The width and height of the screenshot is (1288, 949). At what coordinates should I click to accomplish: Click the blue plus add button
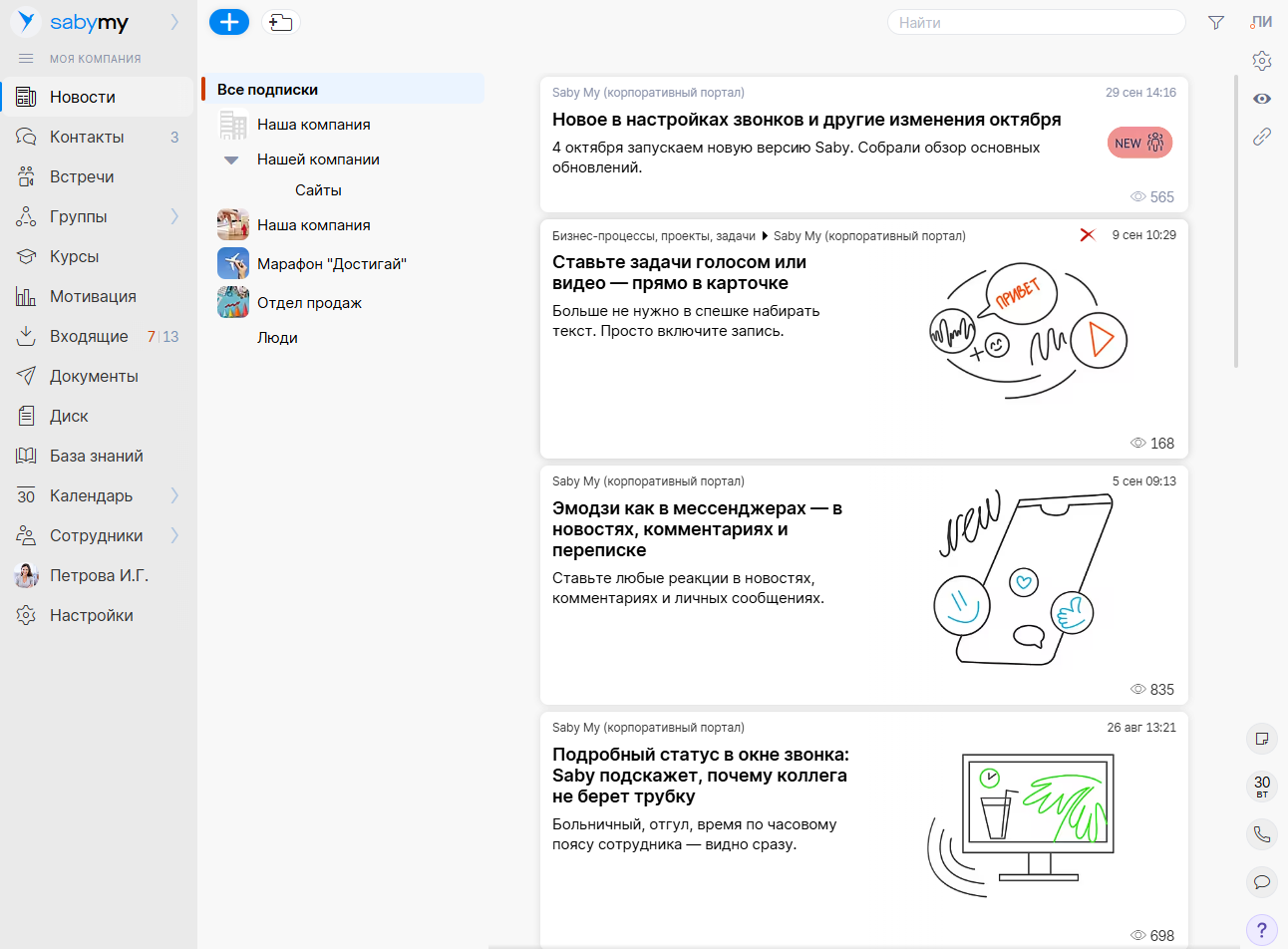(x=229, y=22)
